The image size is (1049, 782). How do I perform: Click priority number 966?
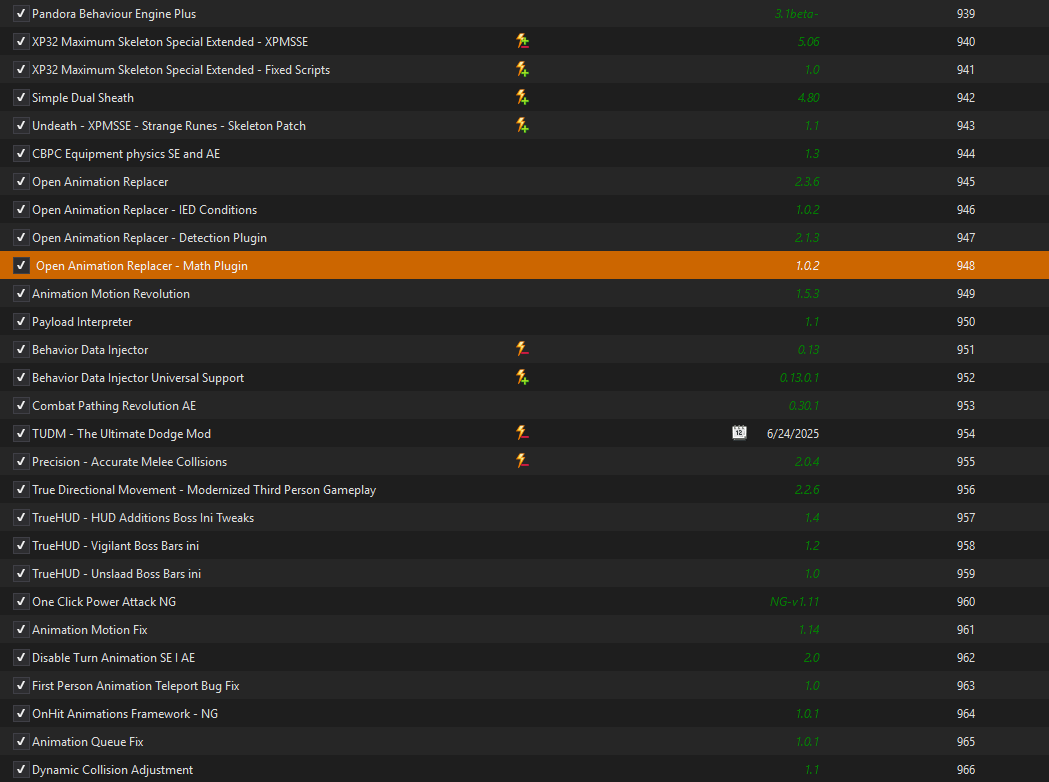[965, 769]
